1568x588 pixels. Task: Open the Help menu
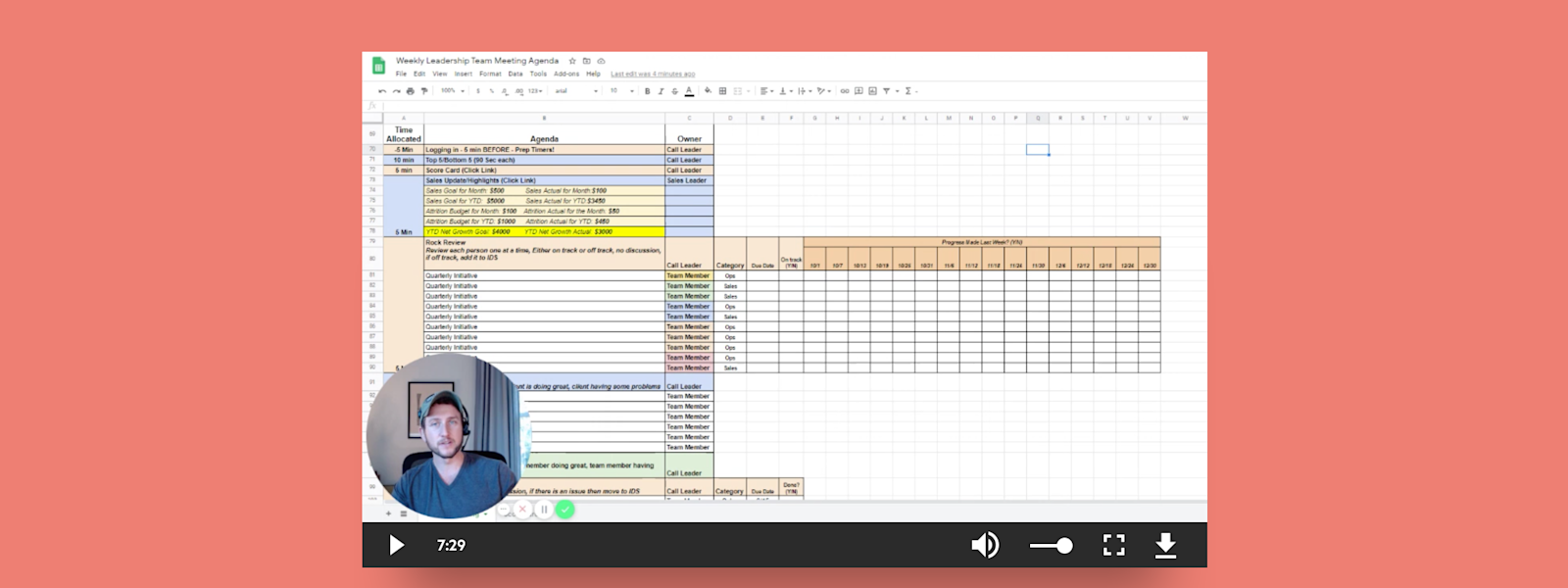click(x=593, y=73)
